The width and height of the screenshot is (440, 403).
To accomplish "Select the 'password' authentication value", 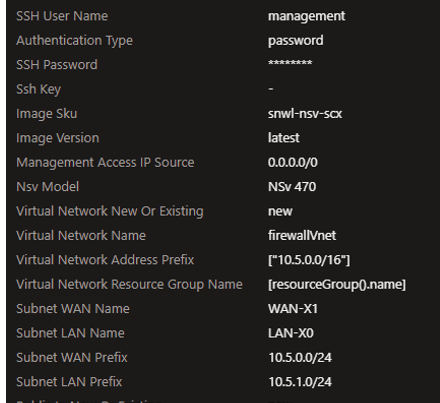I will pyautogui.click(x=296, y=41).
